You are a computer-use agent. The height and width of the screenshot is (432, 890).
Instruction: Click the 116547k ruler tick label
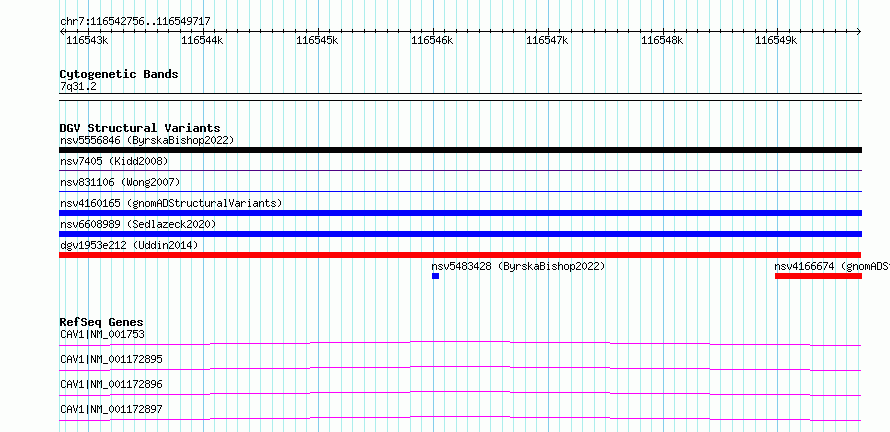(x=547, y=40)
